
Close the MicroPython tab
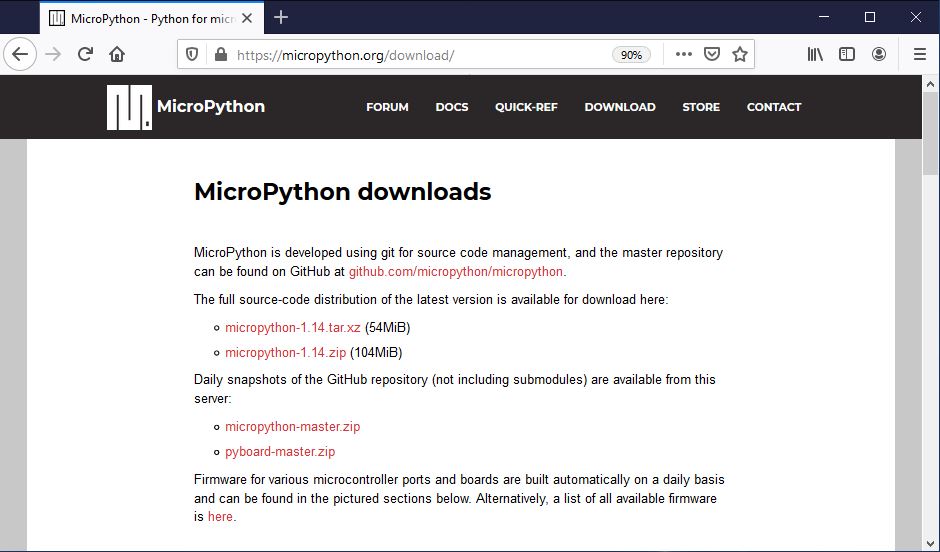click(x=247, y=18)
